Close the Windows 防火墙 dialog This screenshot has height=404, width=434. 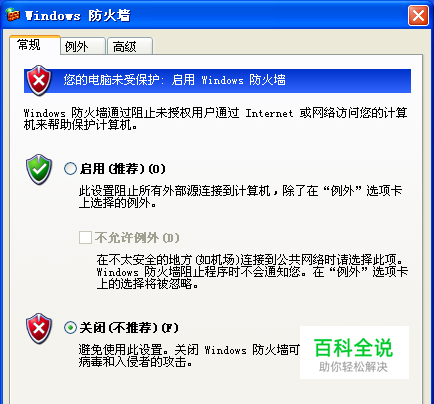(x=418, y=15)
